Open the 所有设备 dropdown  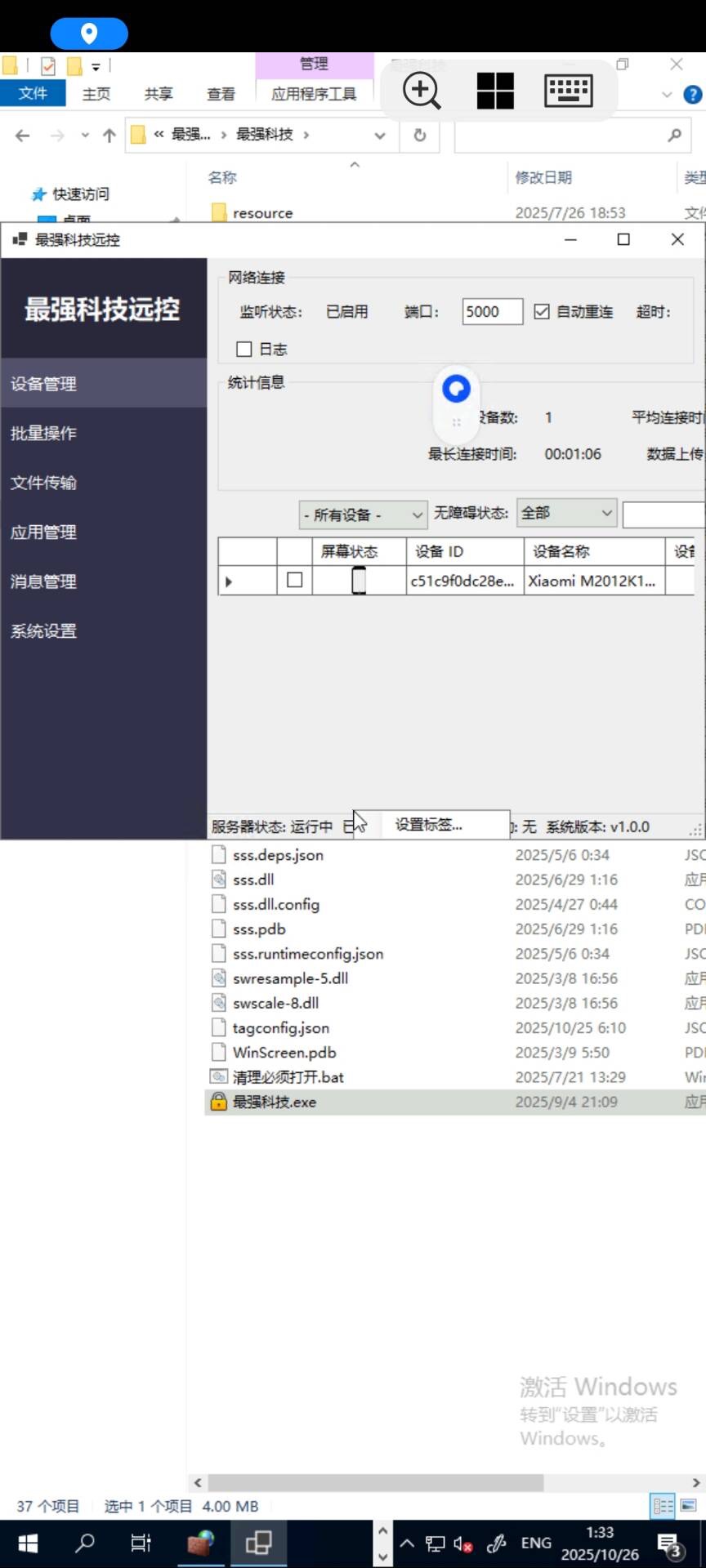pos(363,514)
